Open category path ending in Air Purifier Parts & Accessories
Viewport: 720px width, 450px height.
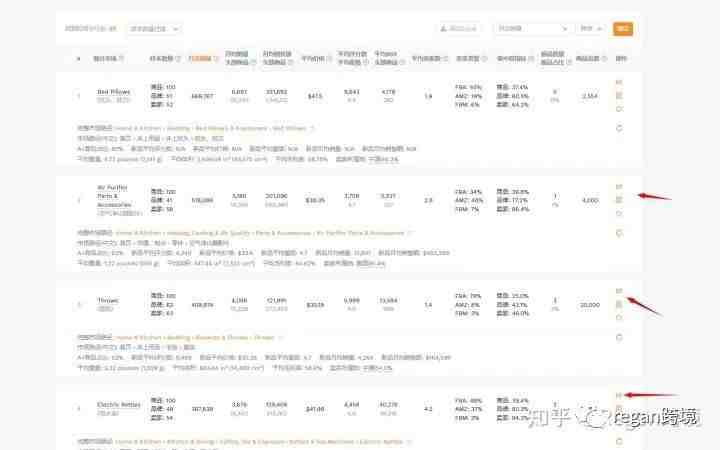point(260,233)
